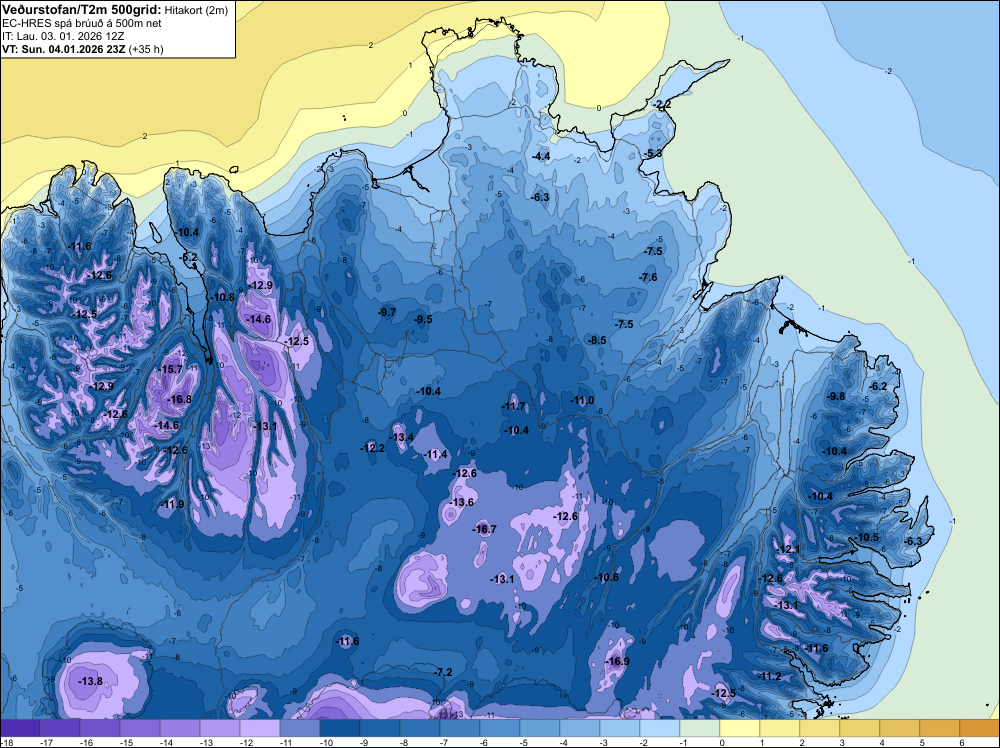Click the 'VT: Sun. 04.01.2026 23Z' valid time
This screenshot has height=748, width=1000.
tap(64, 49)
